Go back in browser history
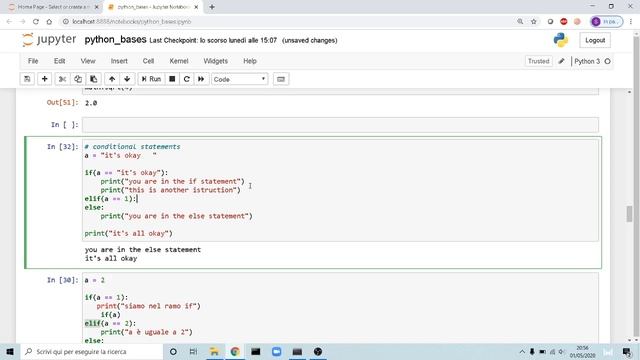Screen dimensions: 640x360 pyautogui.click(x=9, y=22)
